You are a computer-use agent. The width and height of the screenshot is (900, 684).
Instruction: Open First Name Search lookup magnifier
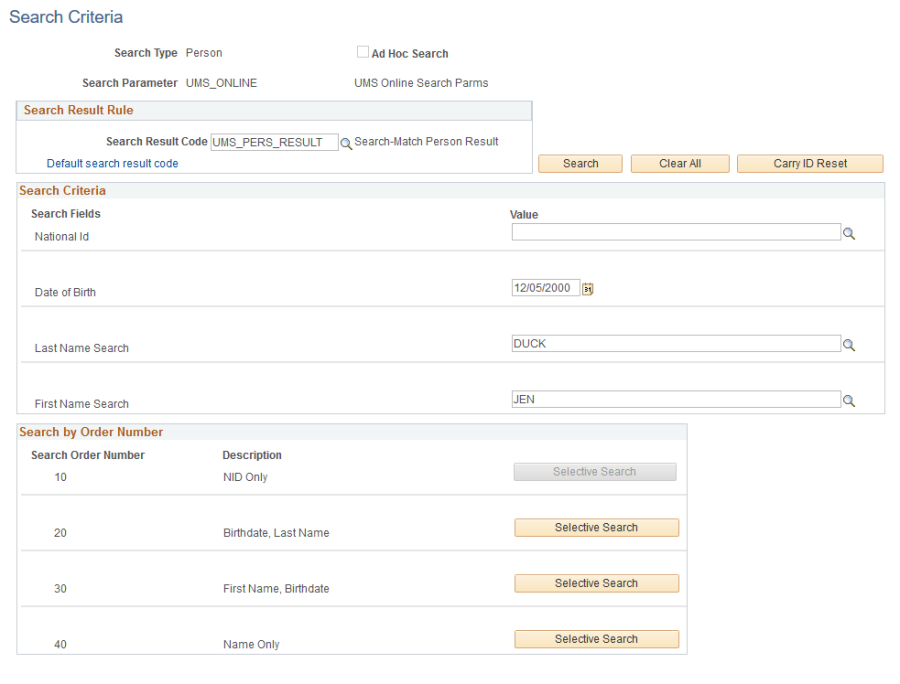(849, 401)
